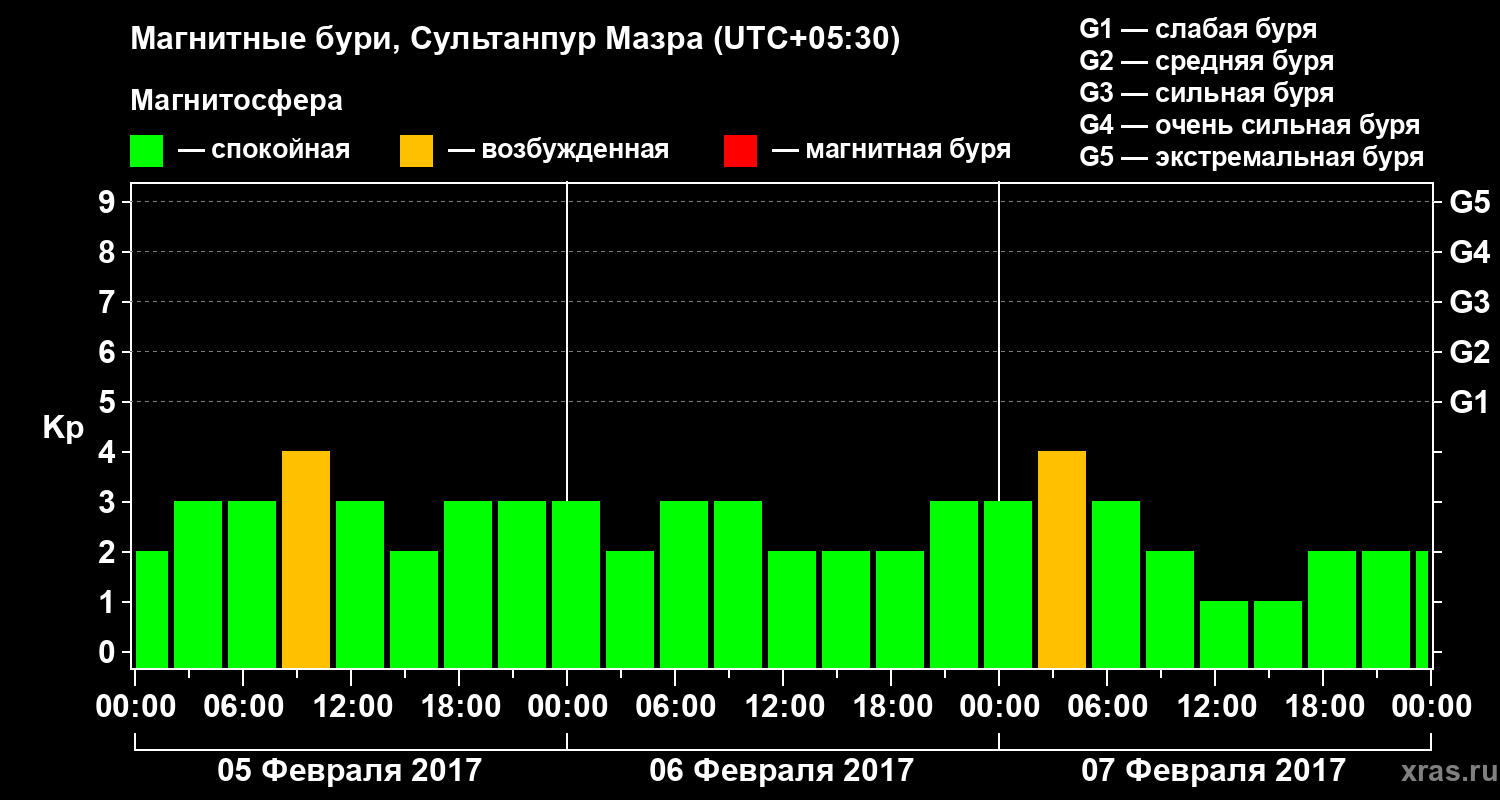Click the '06:00' time label under 07 Февраля
Screen dimensions: 1500x800
pyautogui.click(x=1107, y=707)
